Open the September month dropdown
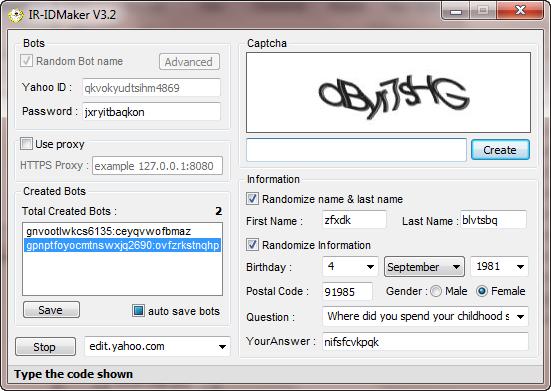Viewport: 551px width, 391px height. [x=424, y=267]
